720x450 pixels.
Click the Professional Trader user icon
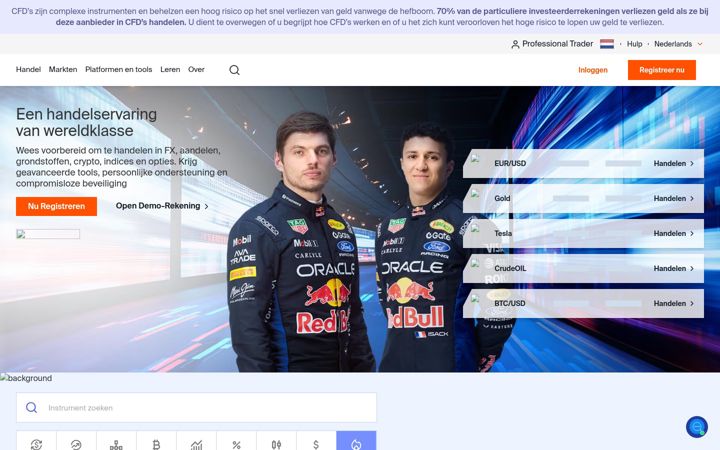pyautogui.click(x=515, y=44)
